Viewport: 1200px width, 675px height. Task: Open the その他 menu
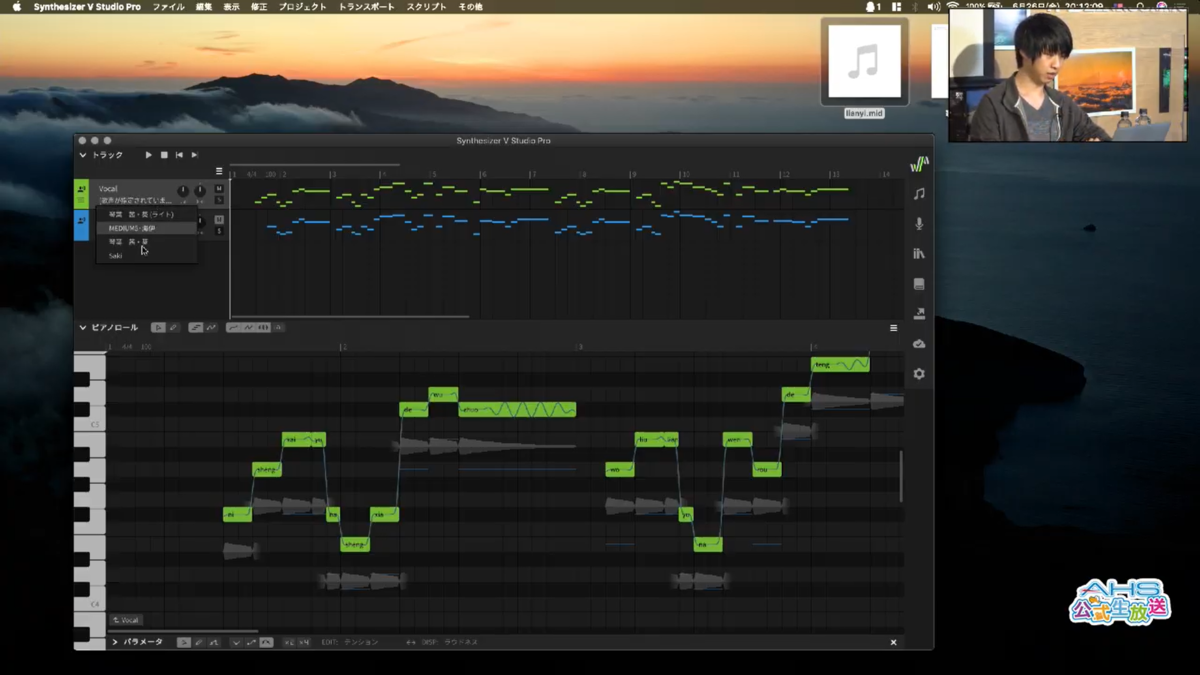[470, 7]
